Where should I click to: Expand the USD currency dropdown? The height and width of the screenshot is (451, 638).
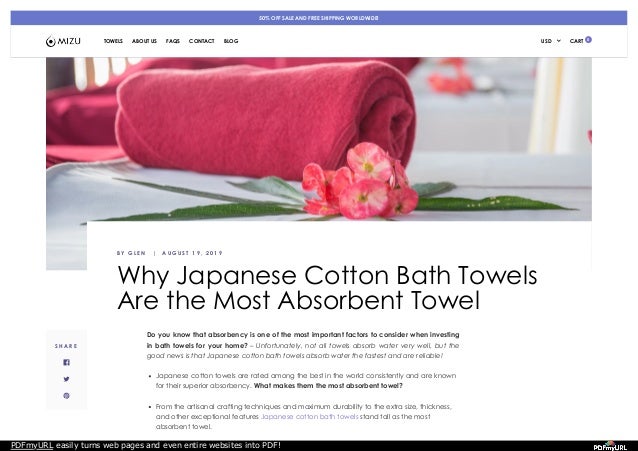pos(551,41)
